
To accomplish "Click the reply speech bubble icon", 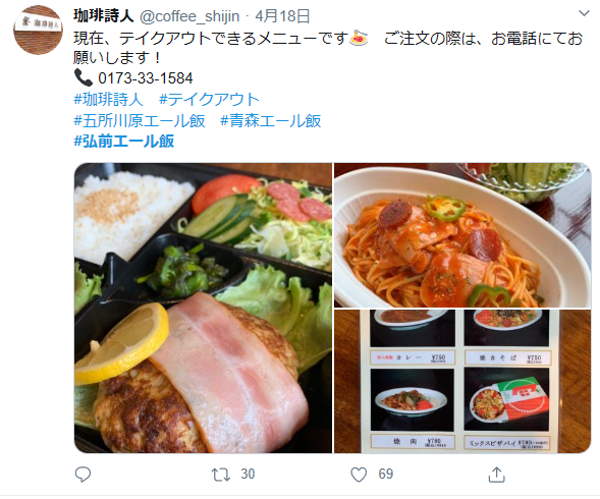I will [83, 475].
